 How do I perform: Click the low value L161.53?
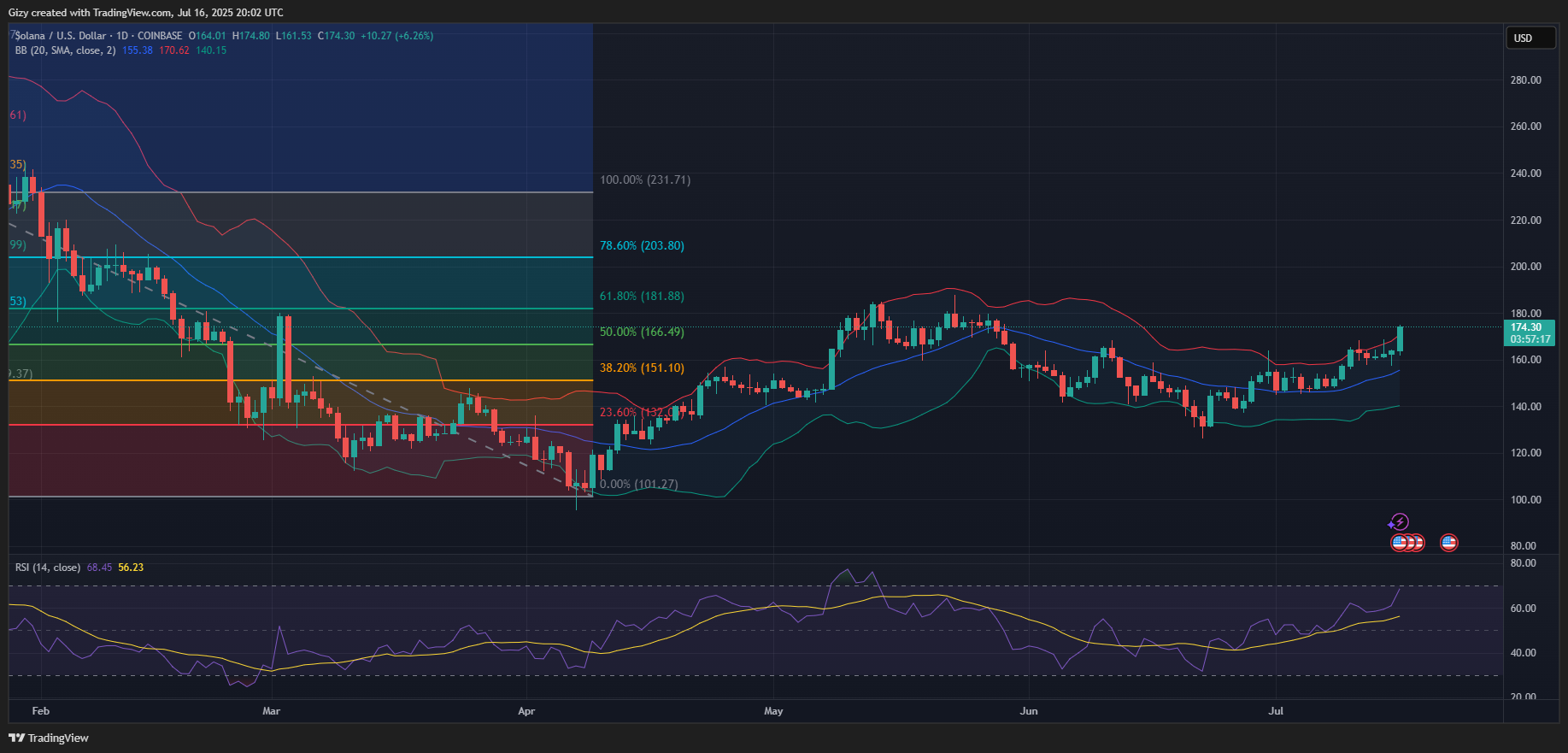(x=294, y=36)
